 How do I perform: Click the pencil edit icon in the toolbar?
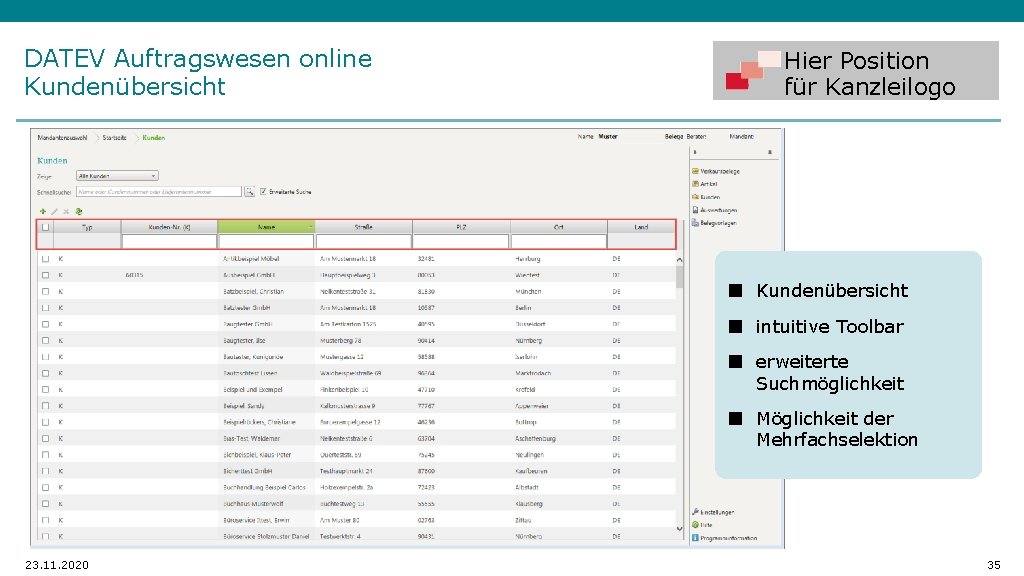coord(55,212)
